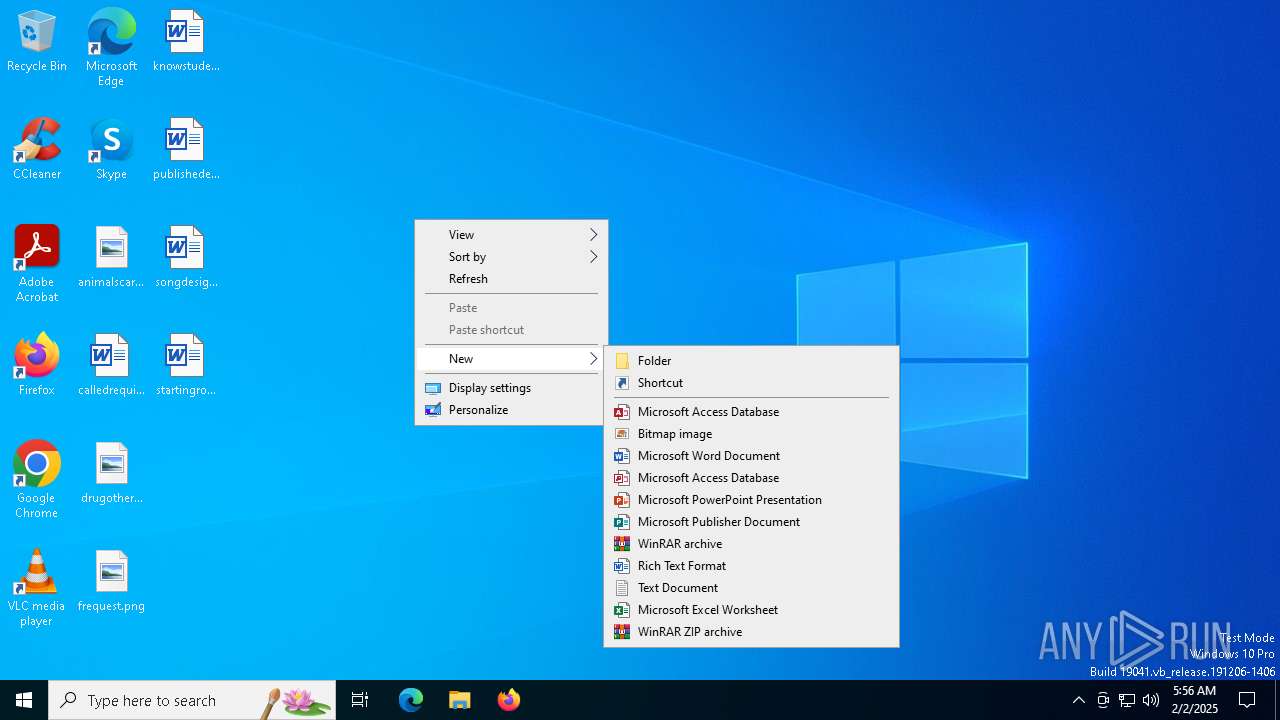Open the Recycle Bin desktop icon
The width and height of the screenshot is (1280, 720).
[x=37, y=42]
